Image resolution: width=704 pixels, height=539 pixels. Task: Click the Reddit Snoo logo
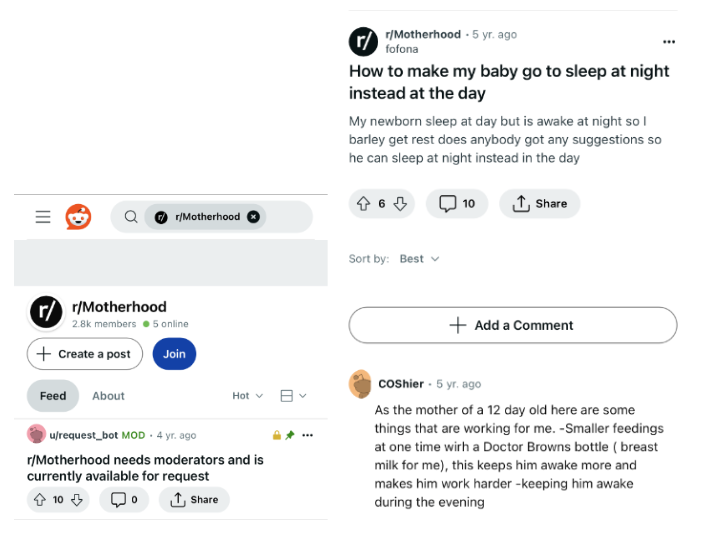78,217
